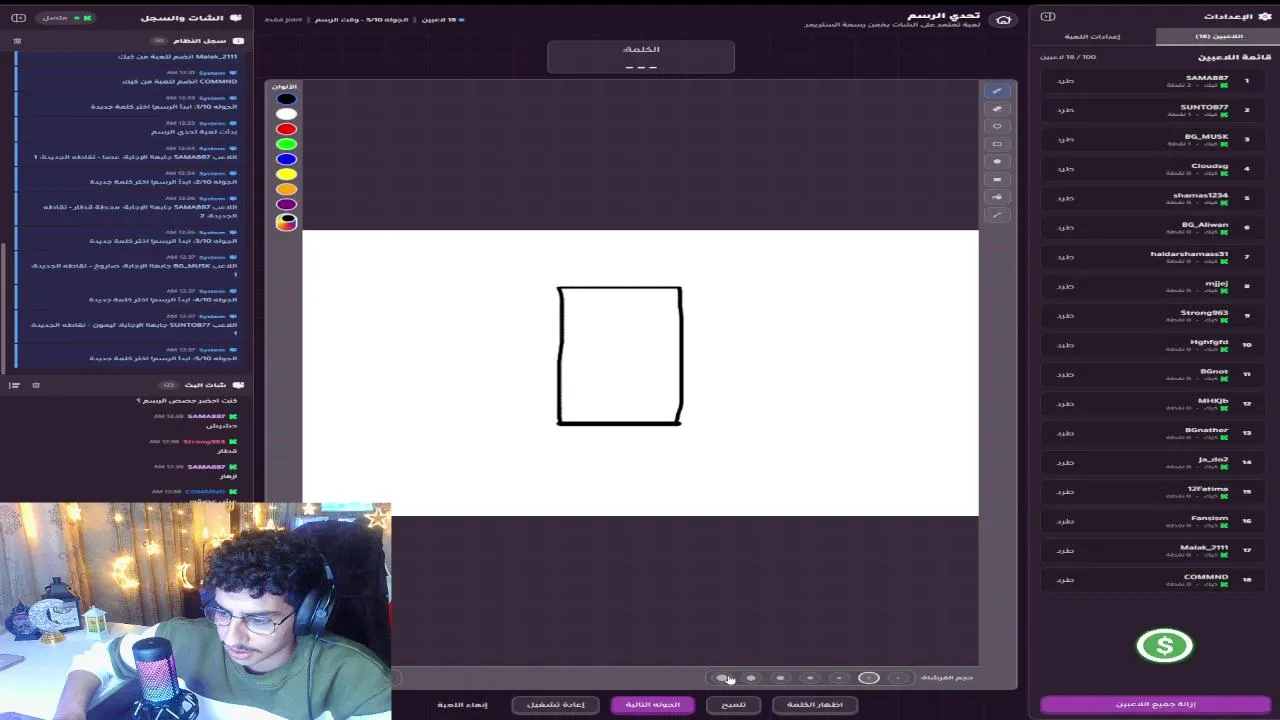Pick the black color swatch

tap(286, 99)
